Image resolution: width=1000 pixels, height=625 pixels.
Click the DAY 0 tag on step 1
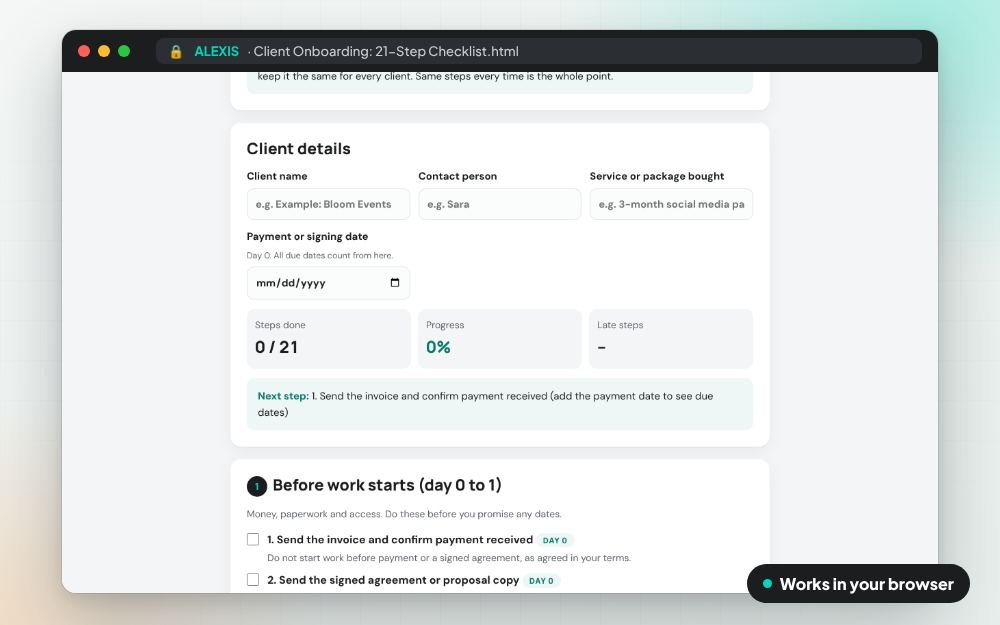tap(555, 540)
